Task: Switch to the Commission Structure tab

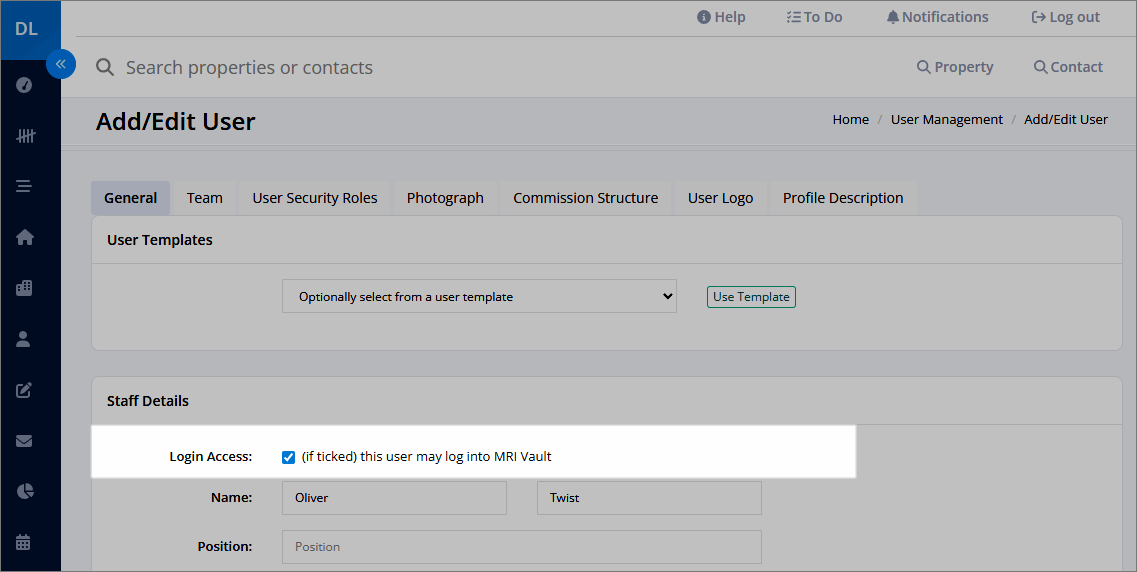Action: [586, 198]
